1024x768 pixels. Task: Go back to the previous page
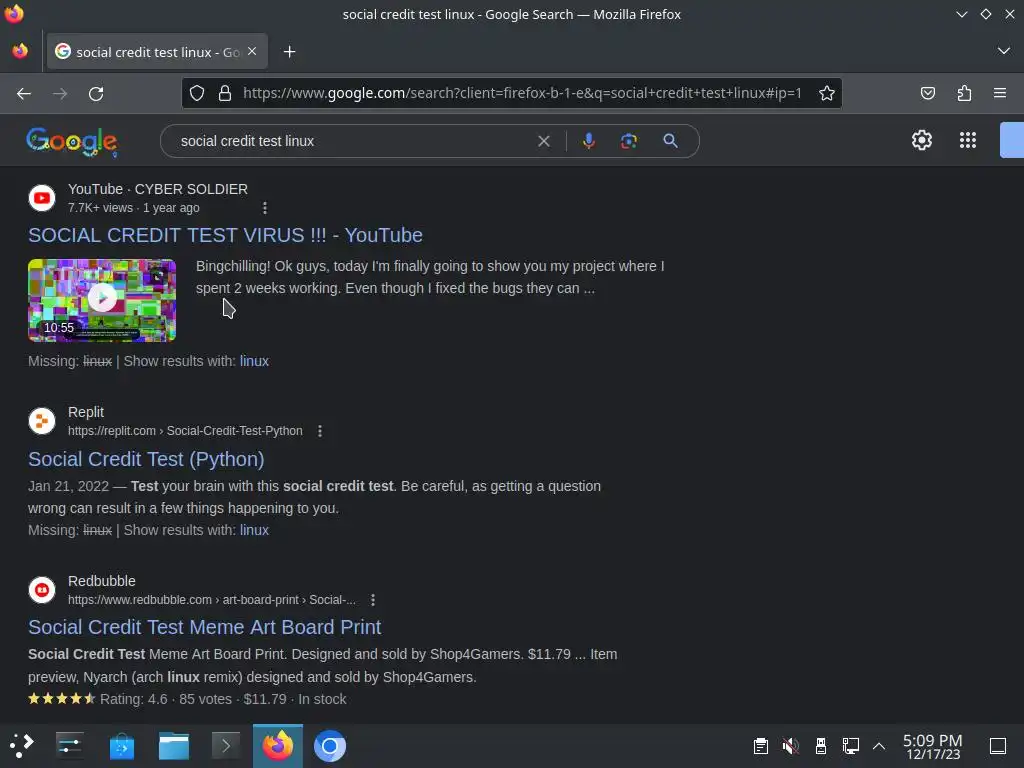24,93
